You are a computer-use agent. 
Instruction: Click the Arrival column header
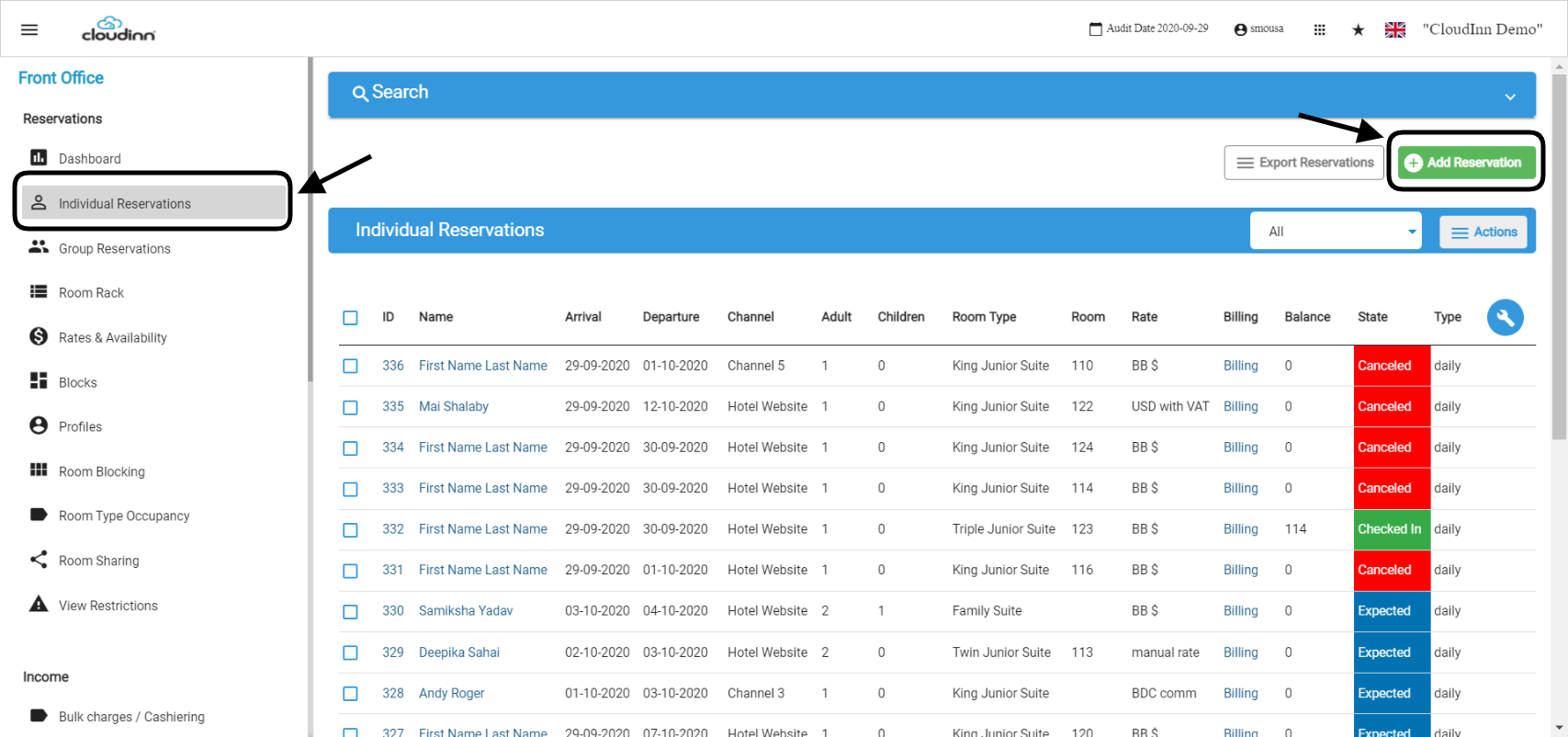click(582, 316)
